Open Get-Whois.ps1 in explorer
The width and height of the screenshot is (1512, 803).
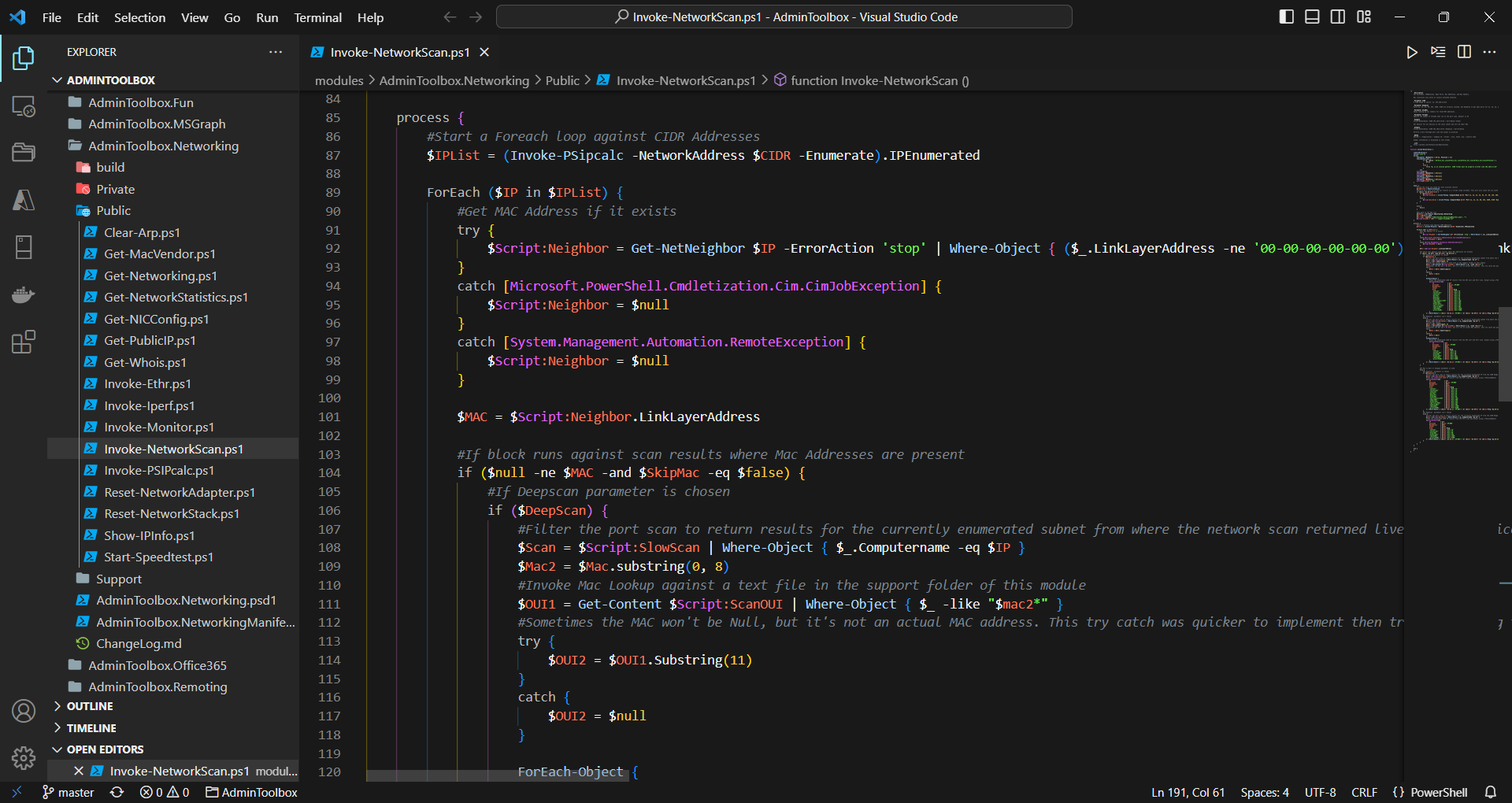tap(173, 362)
